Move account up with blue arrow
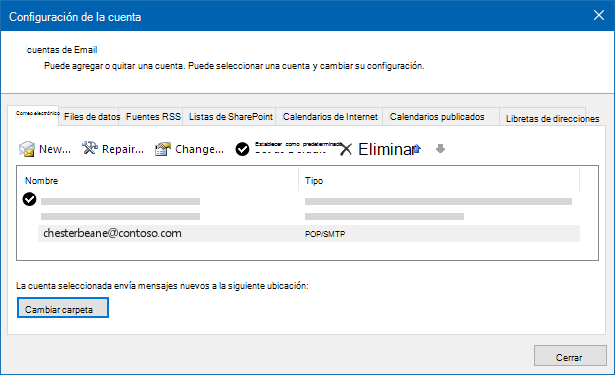 click(x=417, y=149)
